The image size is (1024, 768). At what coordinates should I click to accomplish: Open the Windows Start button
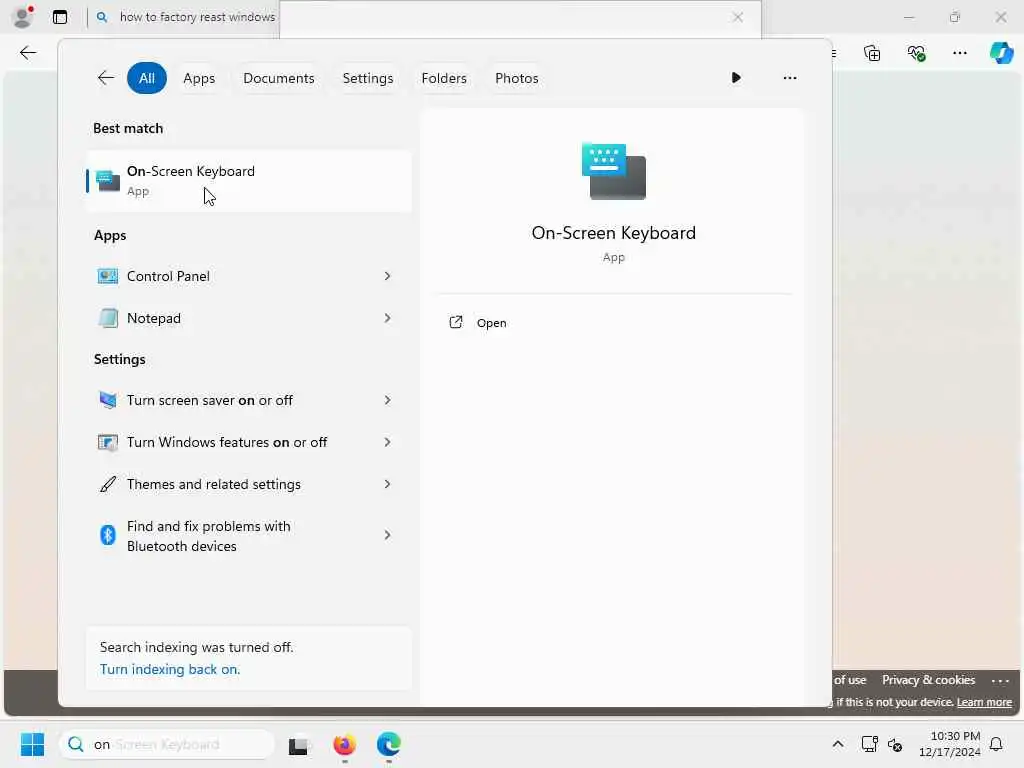(x=32, y=744)
